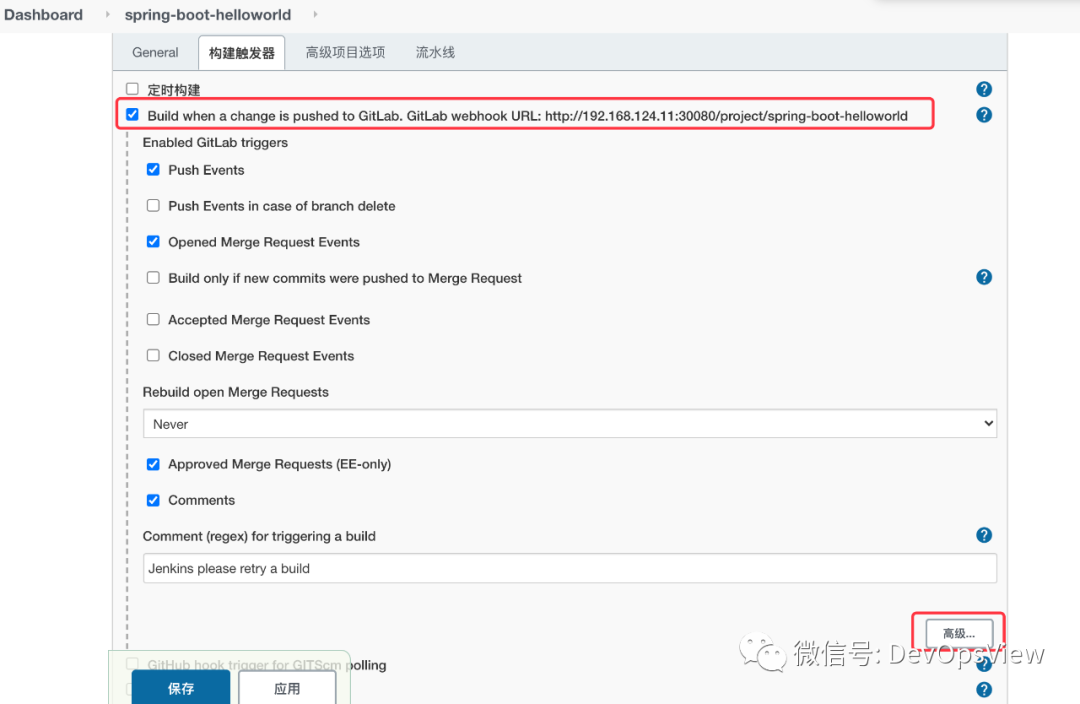Expand Dashboard breadcrumb arrow menu
This screenshot has height=704, width=1080.
107,14
